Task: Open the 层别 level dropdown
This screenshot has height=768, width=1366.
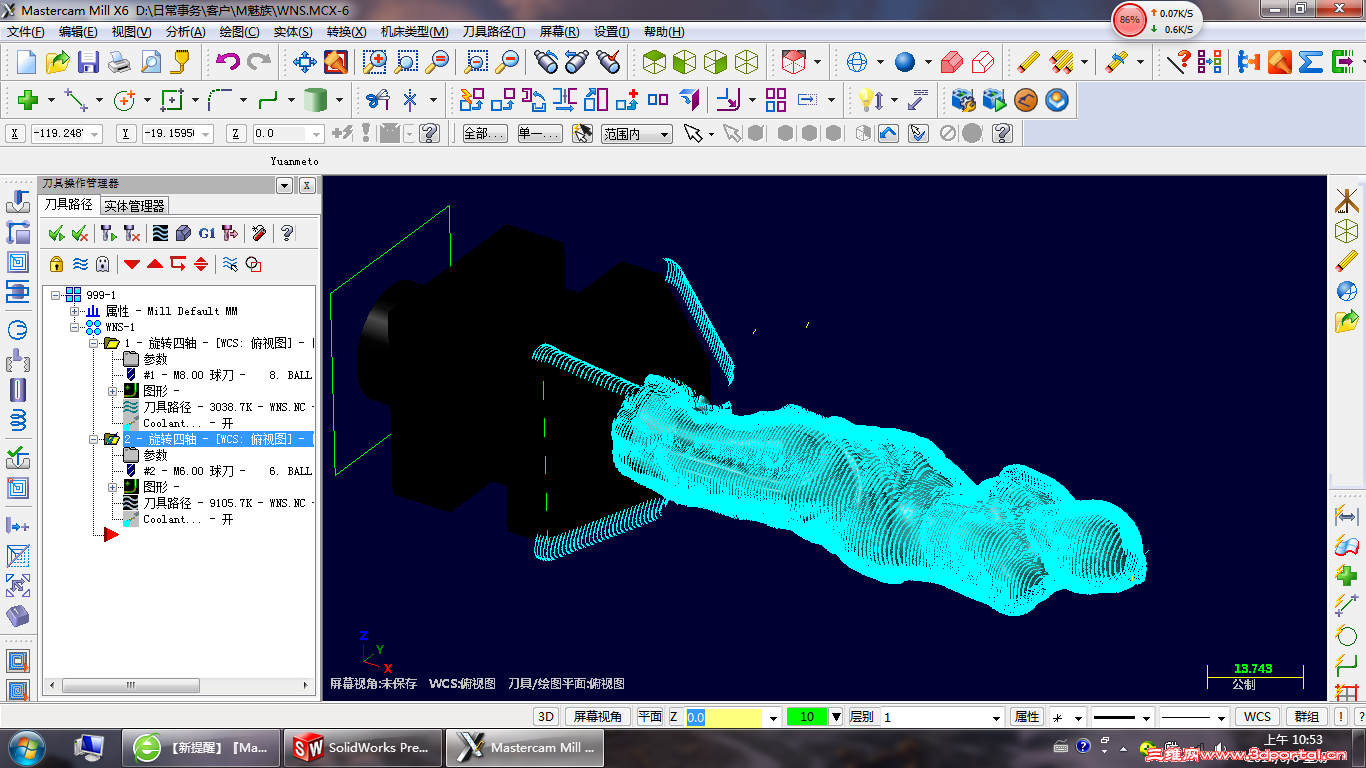Action: click(x=995, y=717)
